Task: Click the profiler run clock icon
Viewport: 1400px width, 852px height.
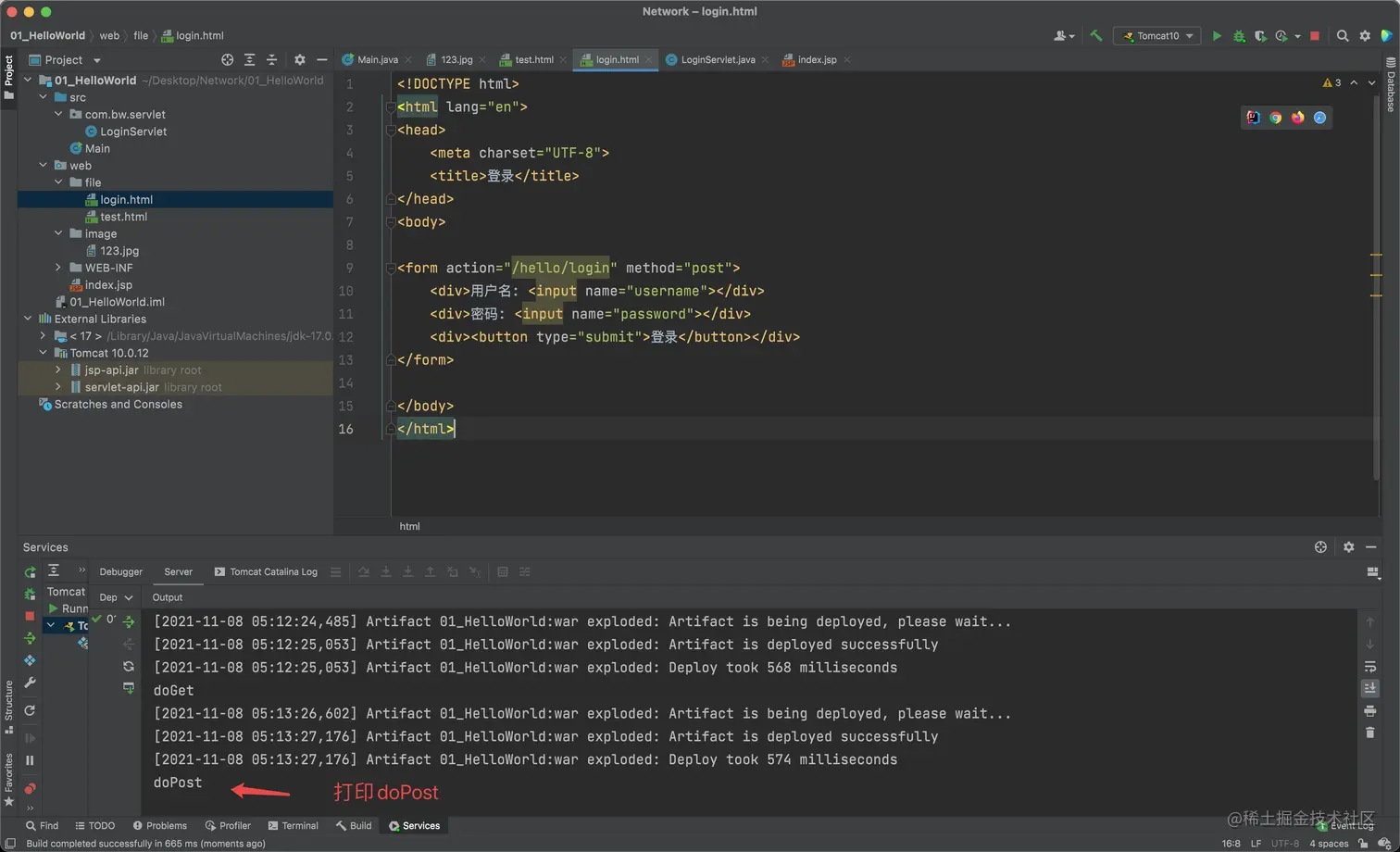Action: coord(1281,36)
